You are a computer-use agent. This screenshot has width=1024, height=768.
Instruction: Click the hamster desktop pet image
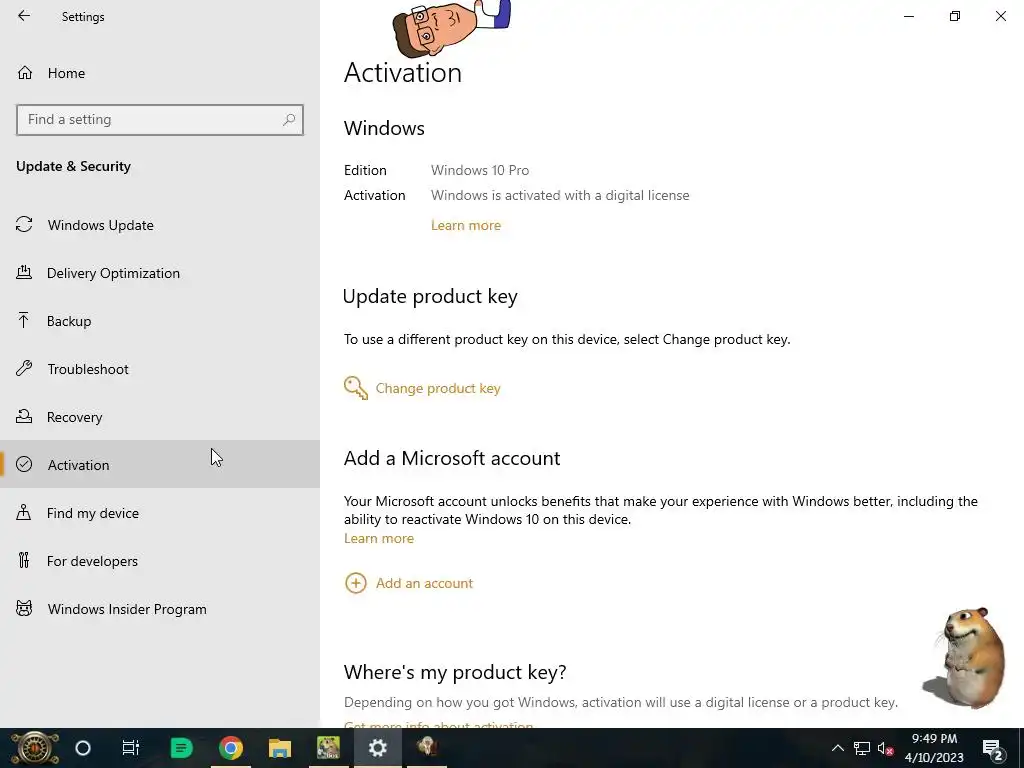click(x=965, y=657)
